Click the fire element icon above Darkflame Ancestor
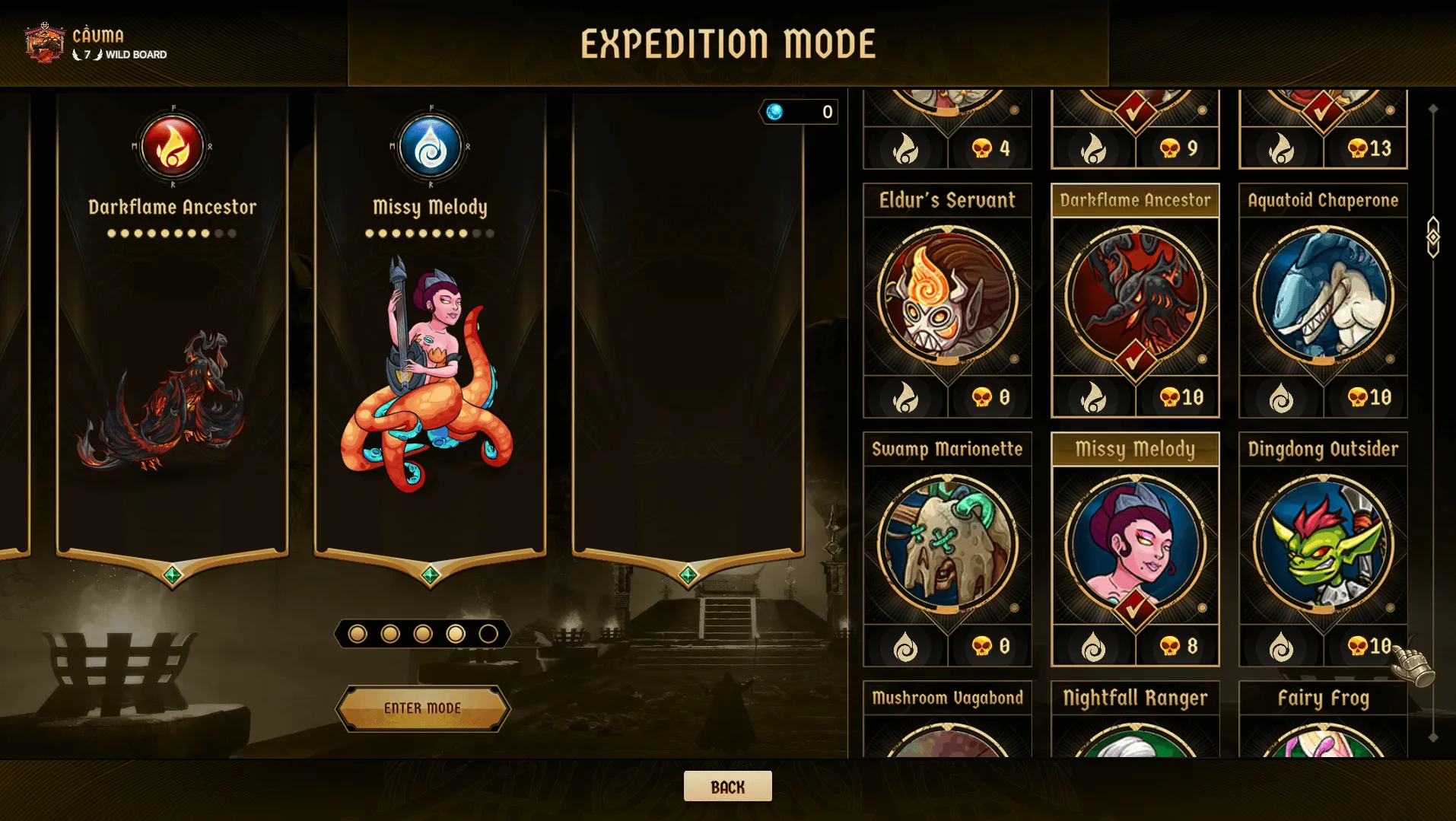Image resolution: width=1456 pixels, height=821 pixels. (x=173, y=147)
